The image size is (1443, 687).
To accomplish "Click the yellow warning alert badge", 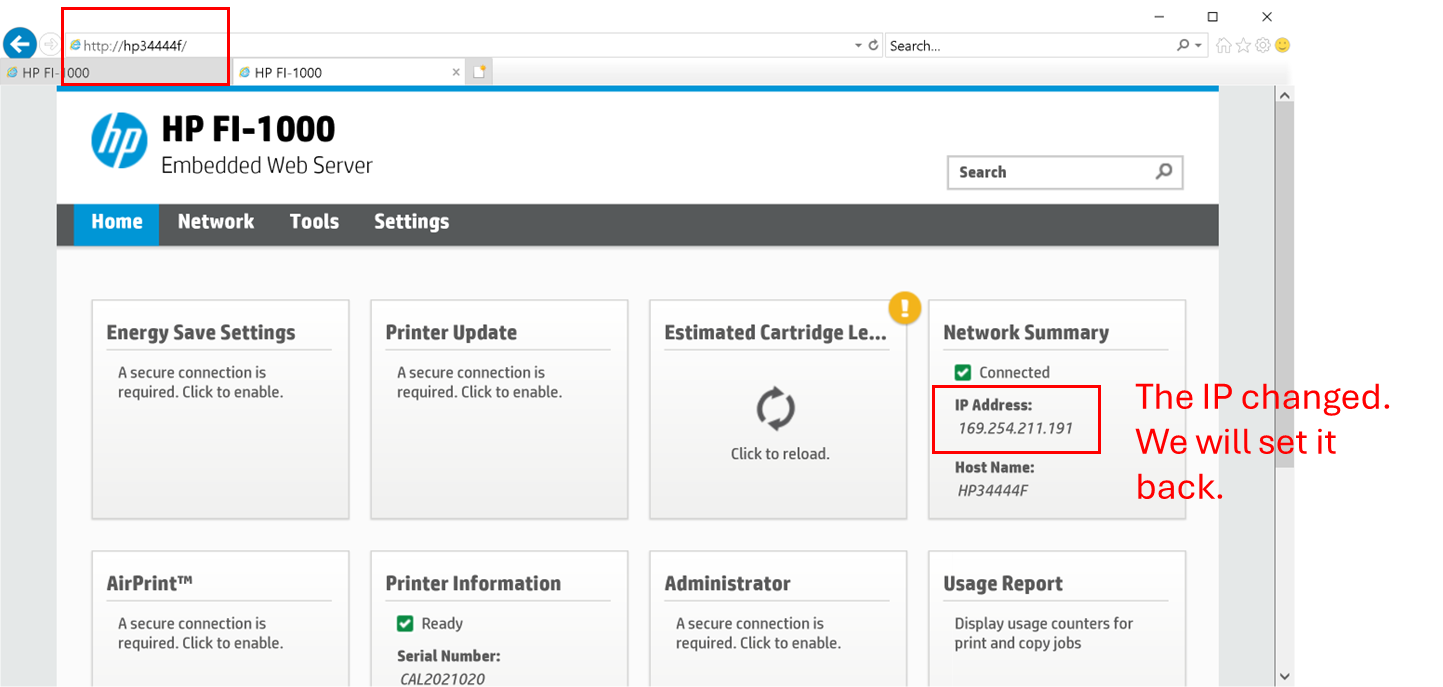I will pyautogui.click(x=904, y=307).
